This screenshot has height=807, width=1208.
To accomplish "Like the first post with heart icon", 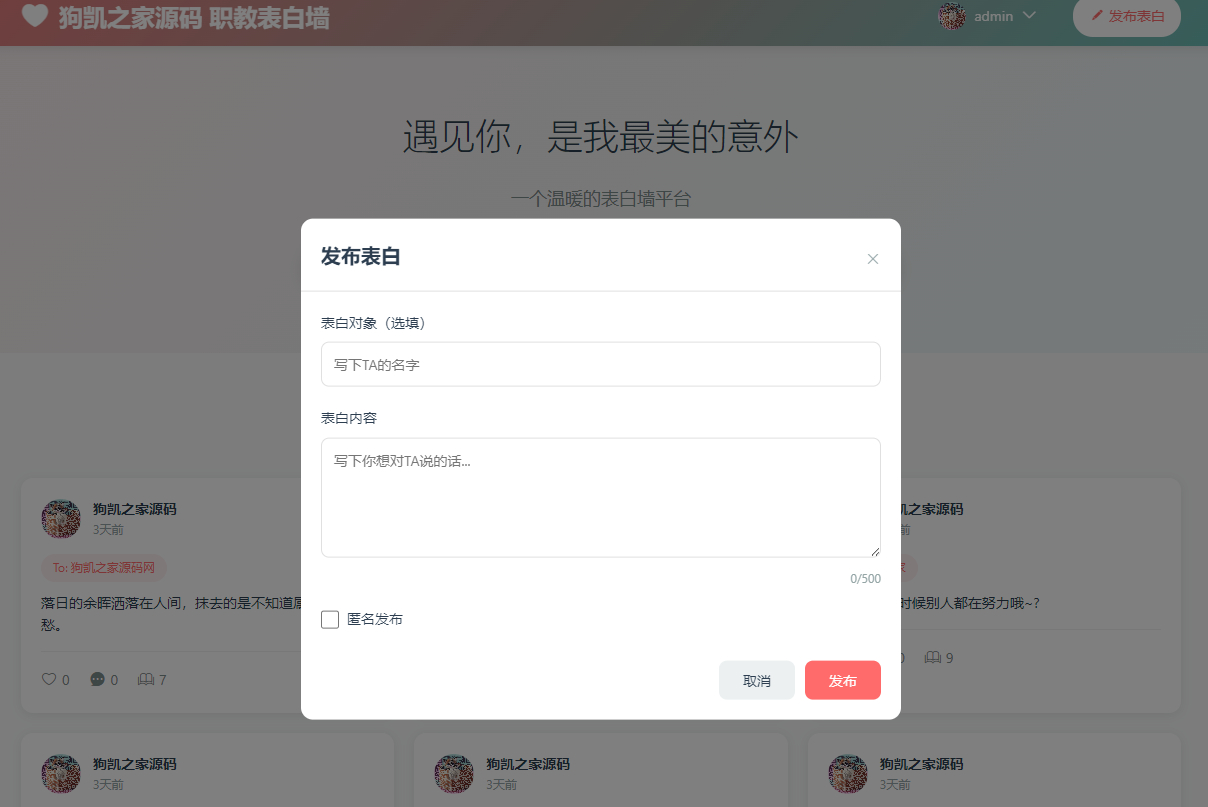I will click(49, 680).
